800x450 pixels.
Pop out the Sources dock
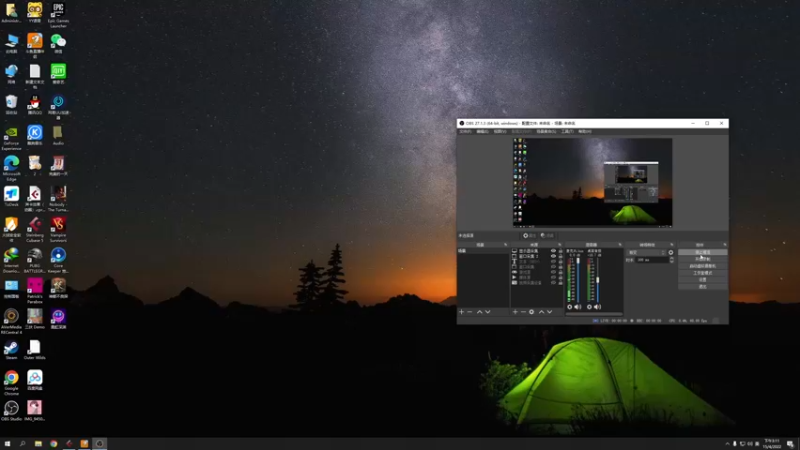560,245
